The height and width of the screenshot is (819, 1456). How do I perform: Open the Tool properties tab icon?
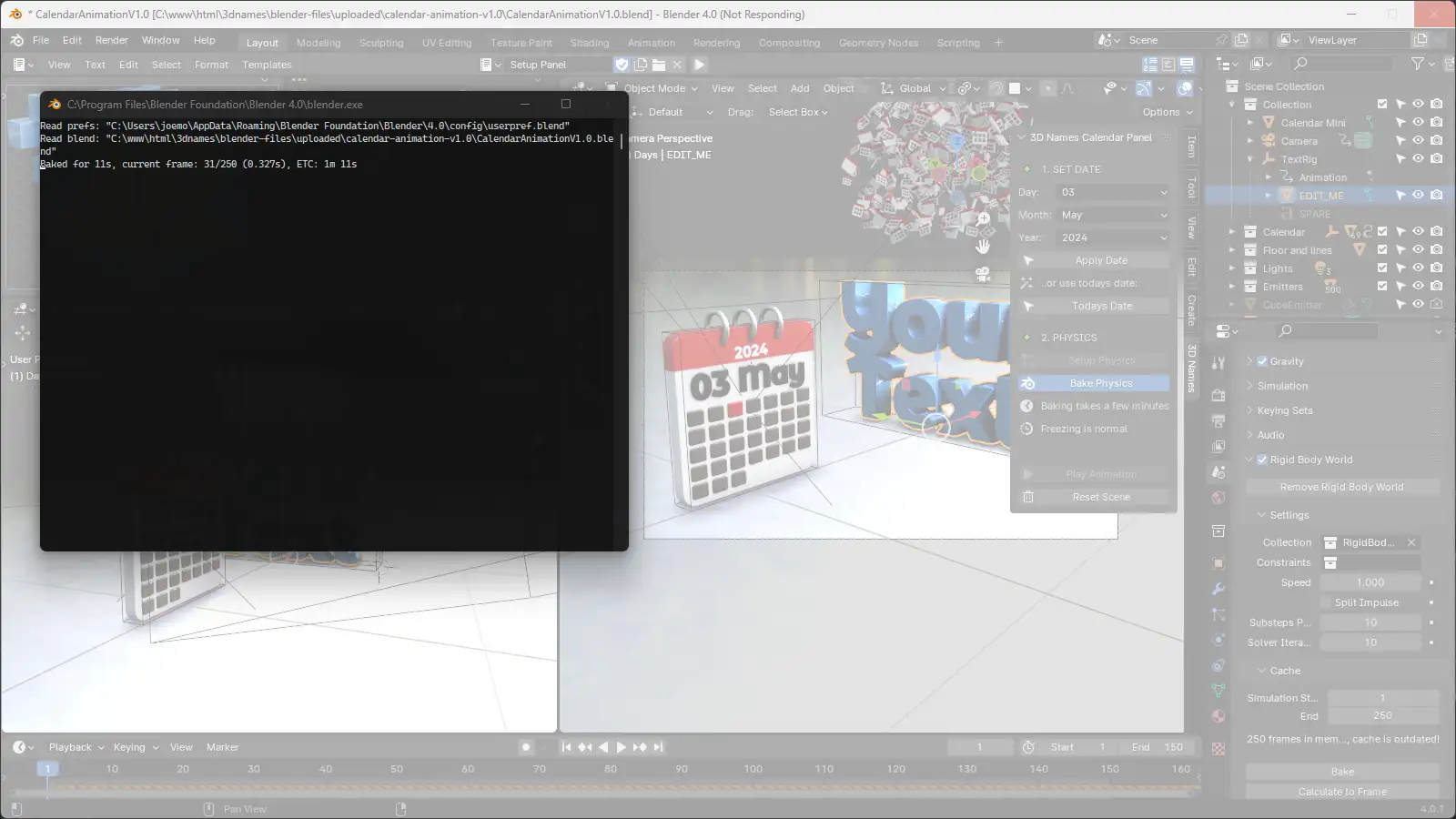pyautogui.click(x=1218, y=362)
